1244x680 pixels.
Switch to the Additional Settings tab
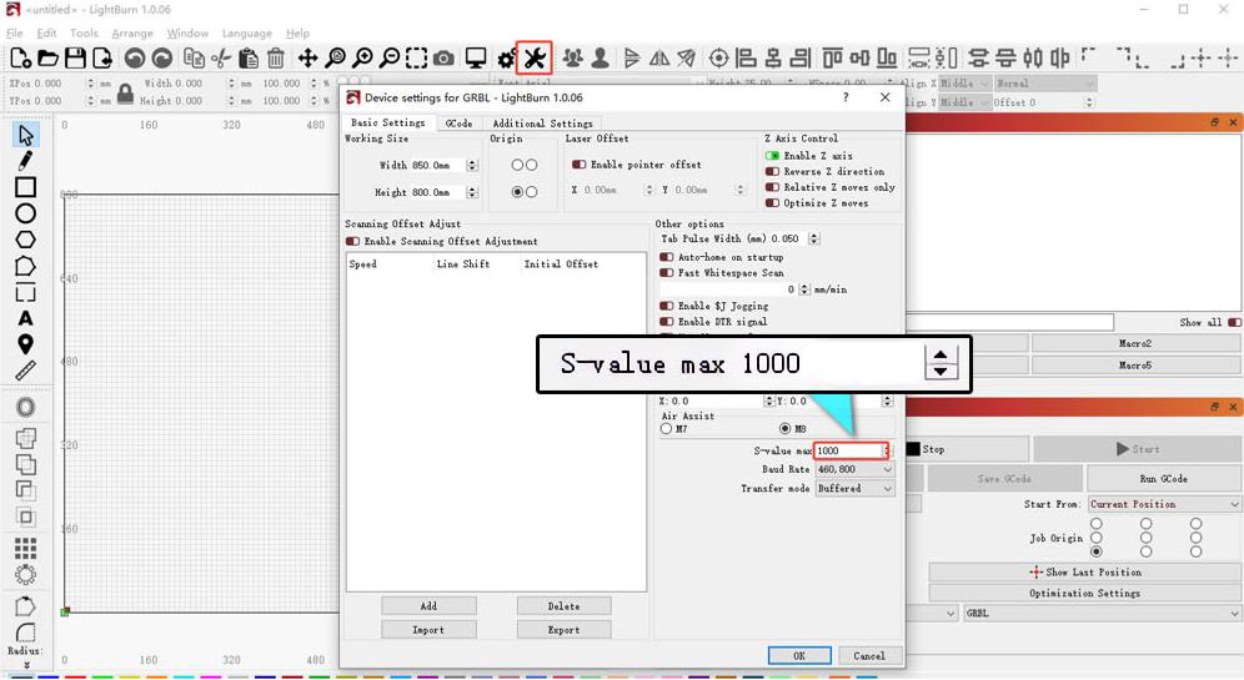543,123
